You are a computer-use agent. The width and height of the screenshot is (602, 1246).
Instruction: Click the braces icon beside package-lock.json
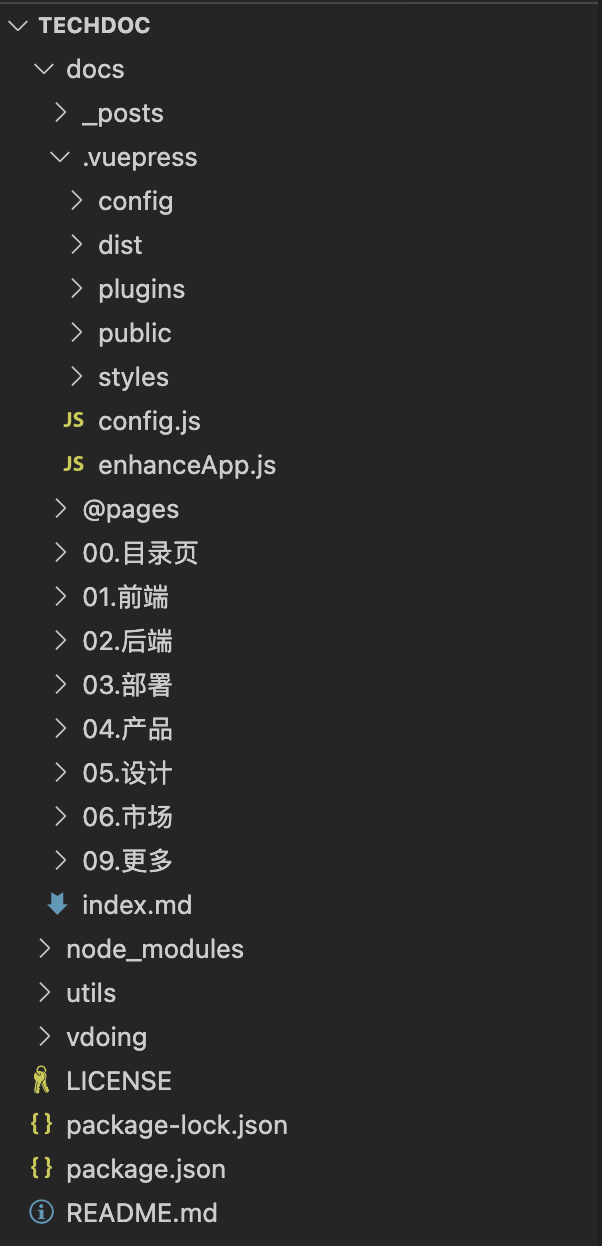[41, 1125]
